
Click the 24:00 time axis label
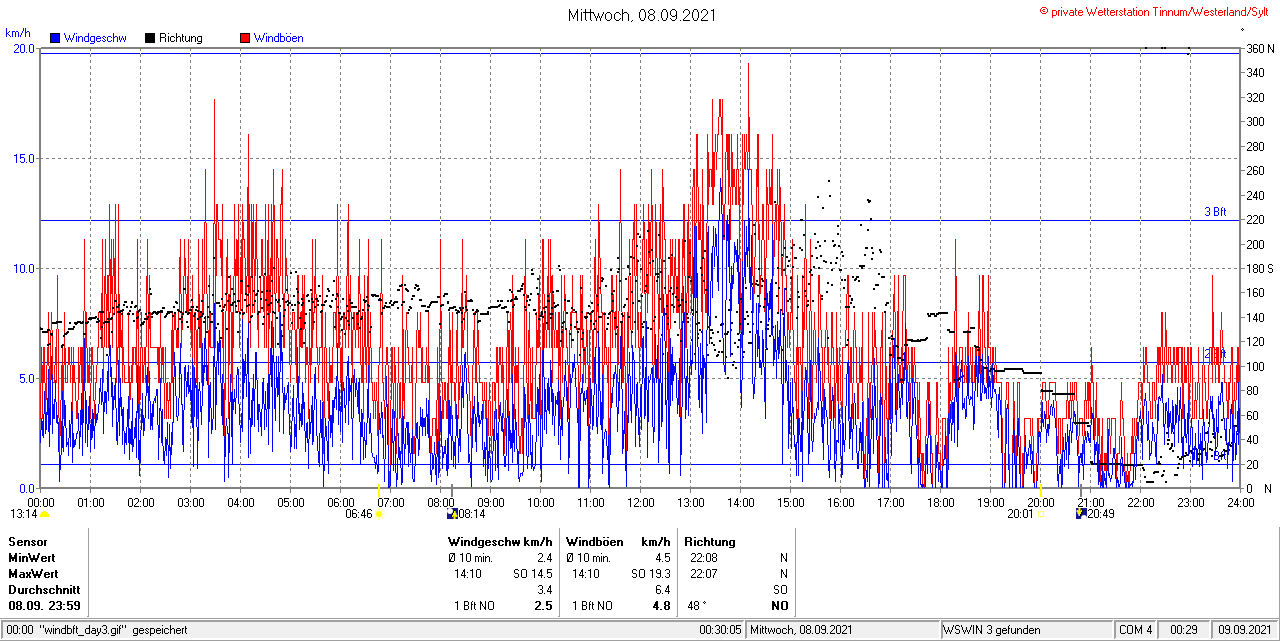(1241, 502)
